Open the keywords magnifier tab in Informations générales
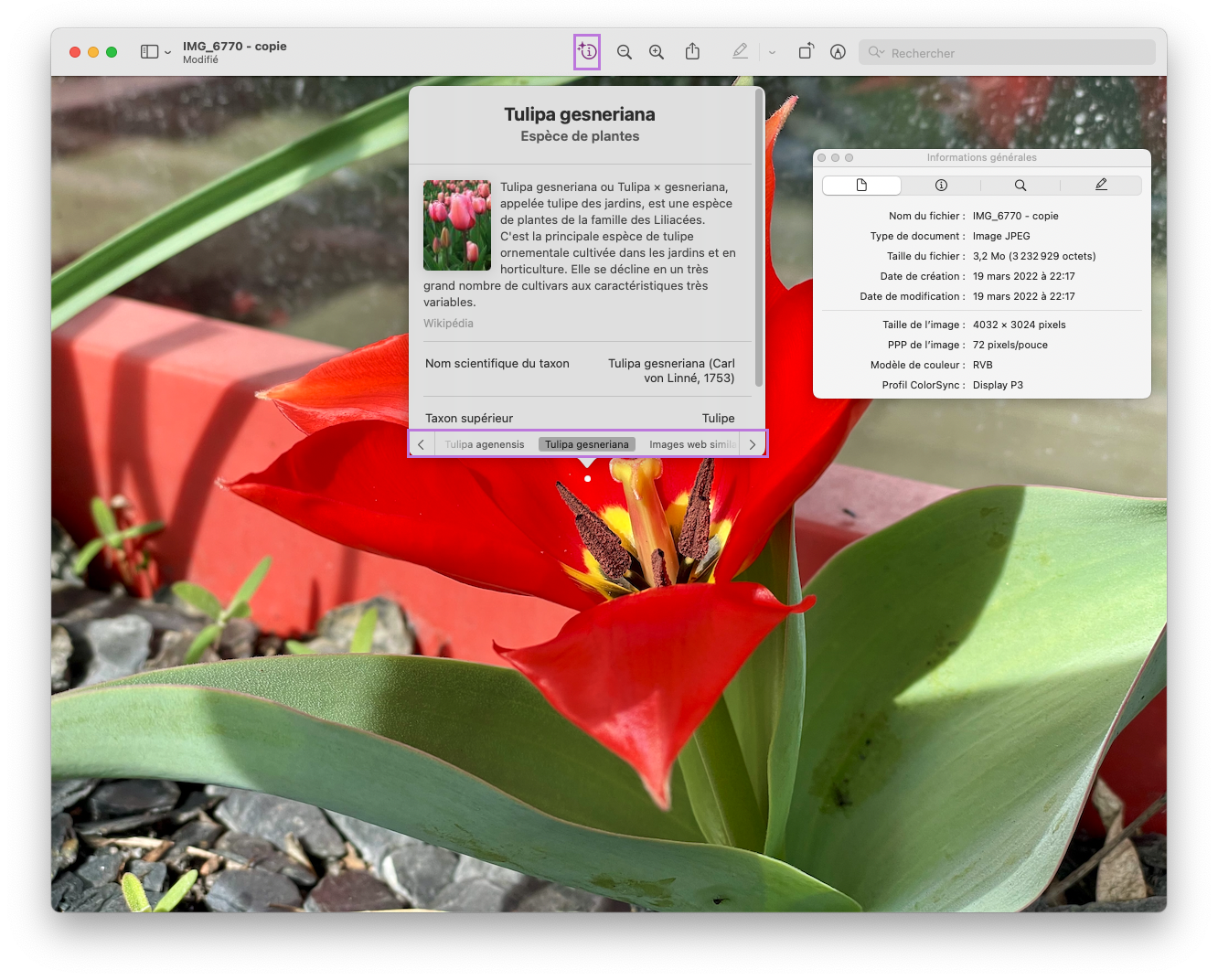Screen dimensions: 1218x980 [x=1019, y=185]
